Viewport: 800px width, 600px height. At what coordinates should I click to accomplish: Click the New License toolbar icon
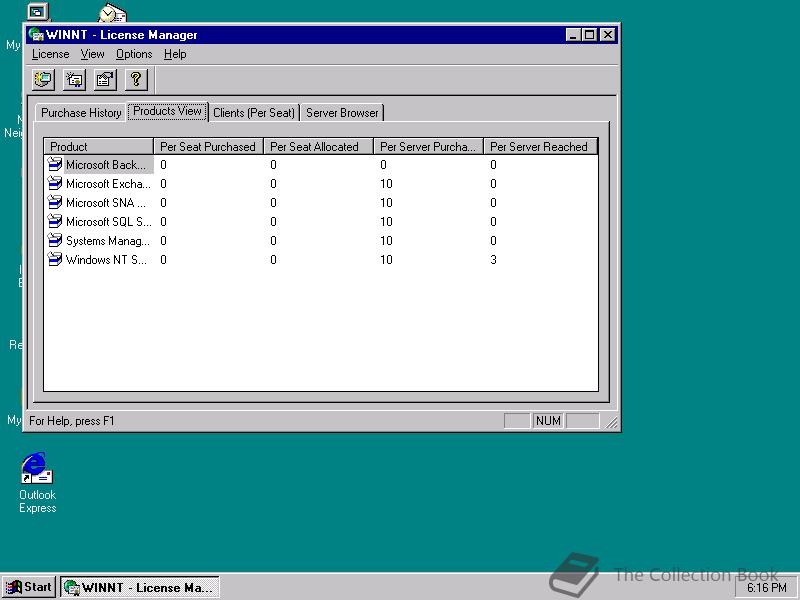point(74,80)
